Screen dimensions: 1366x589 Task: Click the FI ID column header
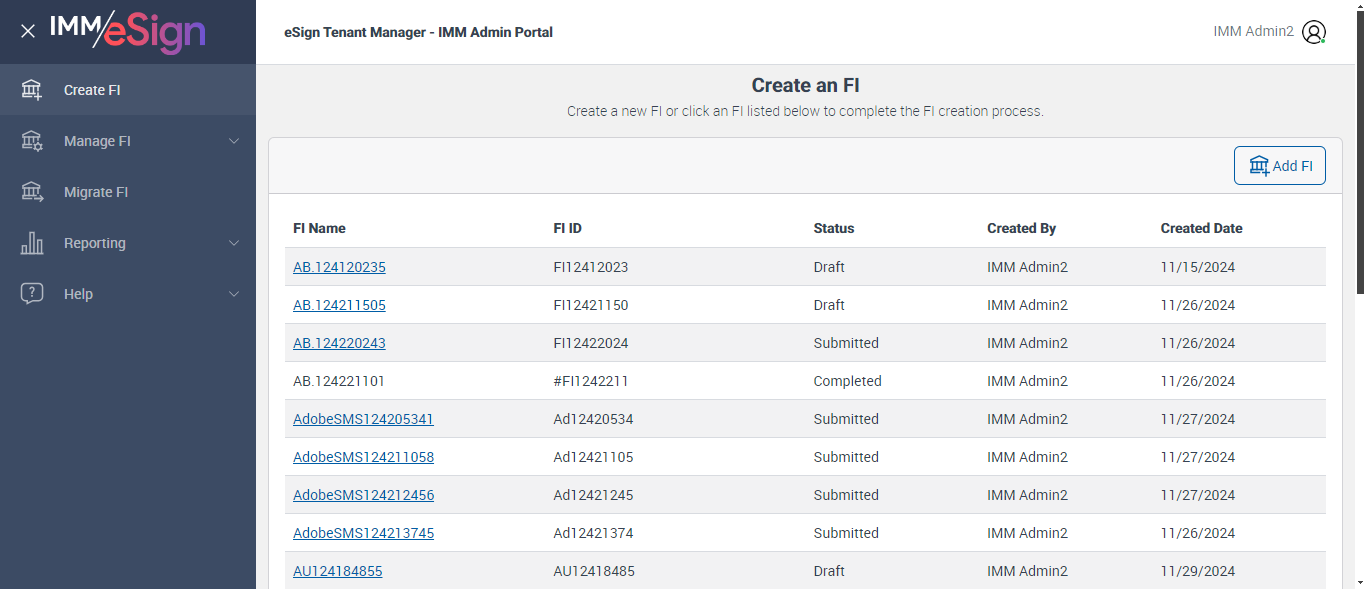(567, 228)
